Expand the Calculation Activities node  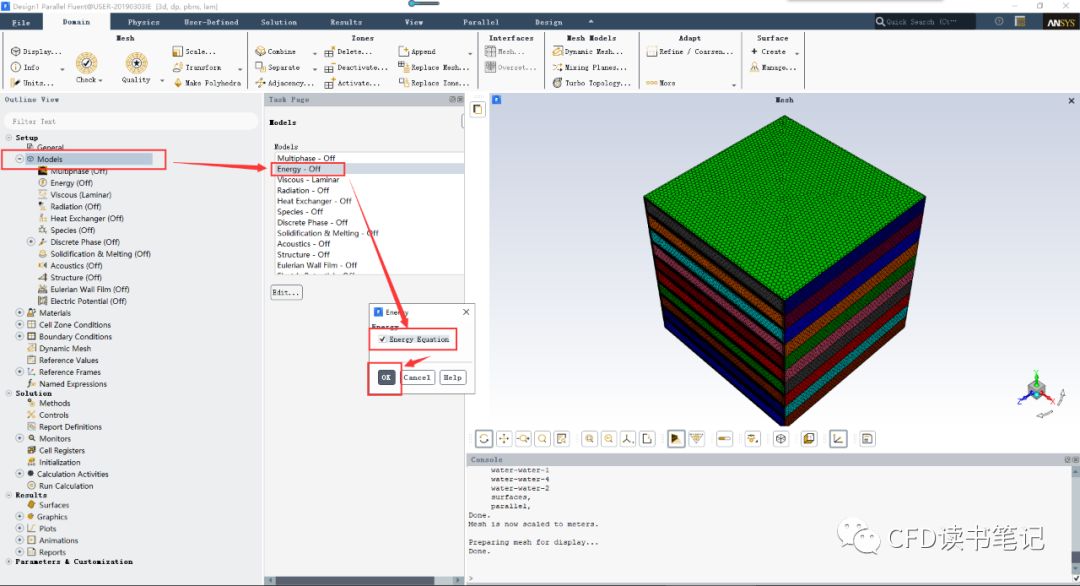[20, 474]
